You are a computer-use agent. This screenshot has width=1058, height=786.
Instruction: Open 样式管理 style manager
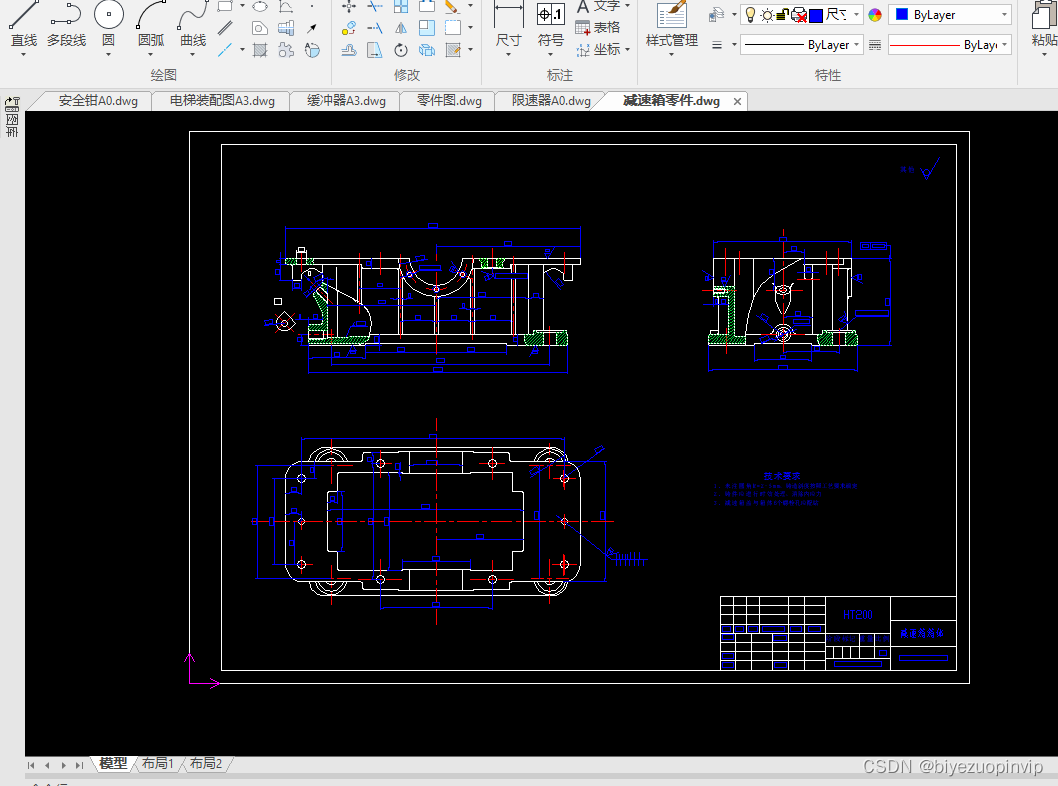coord(671,26)
